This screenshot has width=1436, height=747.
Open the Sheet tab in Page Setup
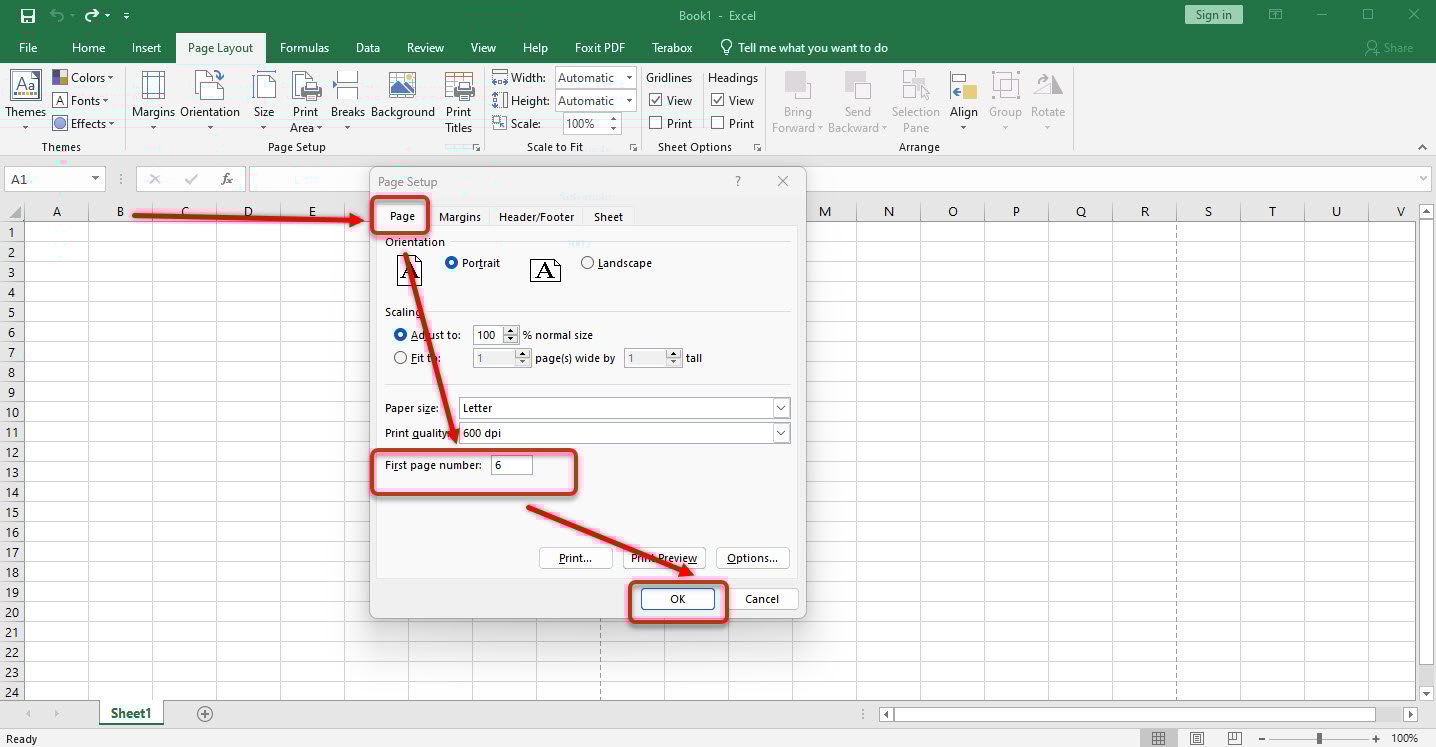click(608, 217)
